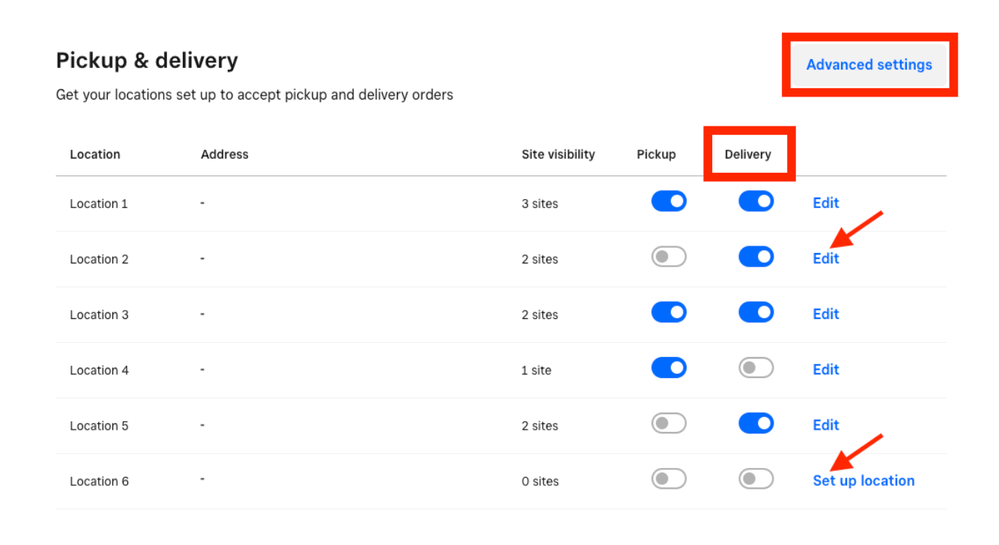This screenshot has width=999, height=545.
Task: Disable Pickup toggle for Location 1
Action: (668, 202)
